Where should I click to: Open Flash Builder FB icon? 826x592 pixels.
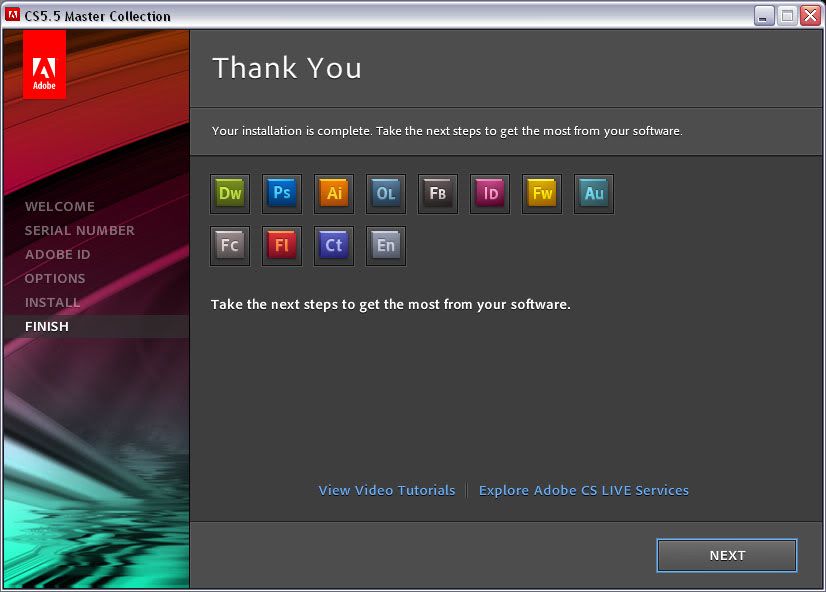(x=438, y=193)
